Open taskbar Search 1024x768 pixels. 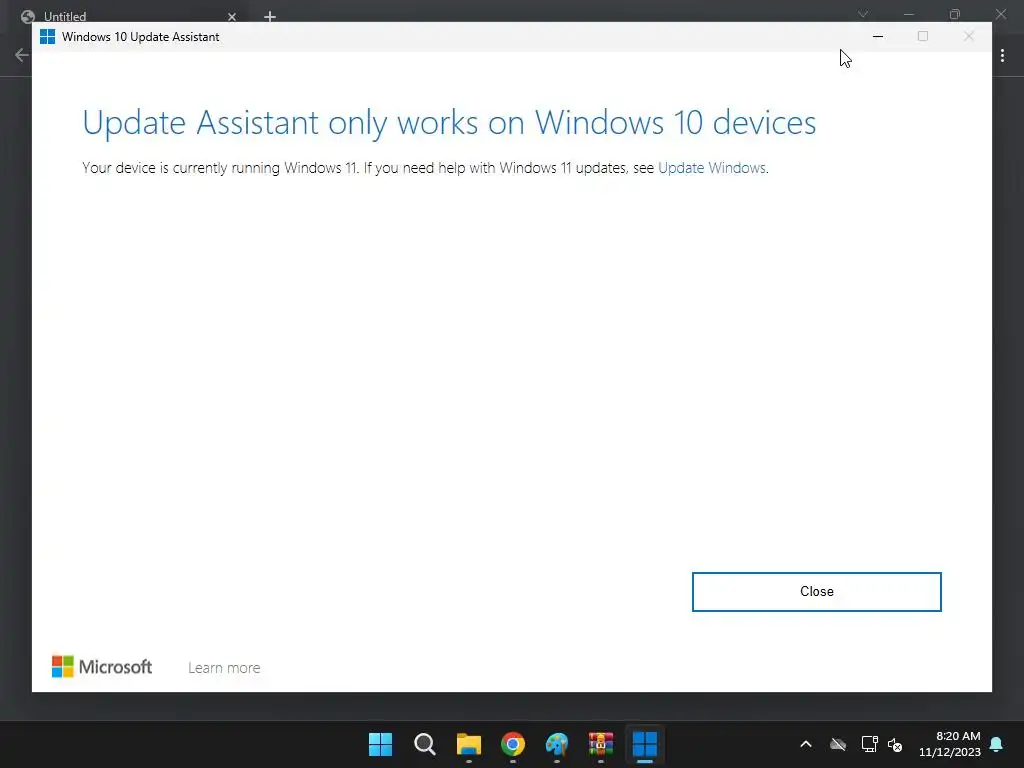(x=424, y=744)
